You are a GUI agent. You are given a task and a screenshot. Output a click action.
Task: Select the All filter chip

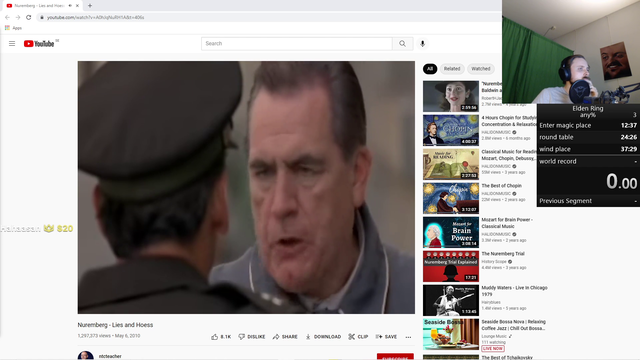coord(430,69)
